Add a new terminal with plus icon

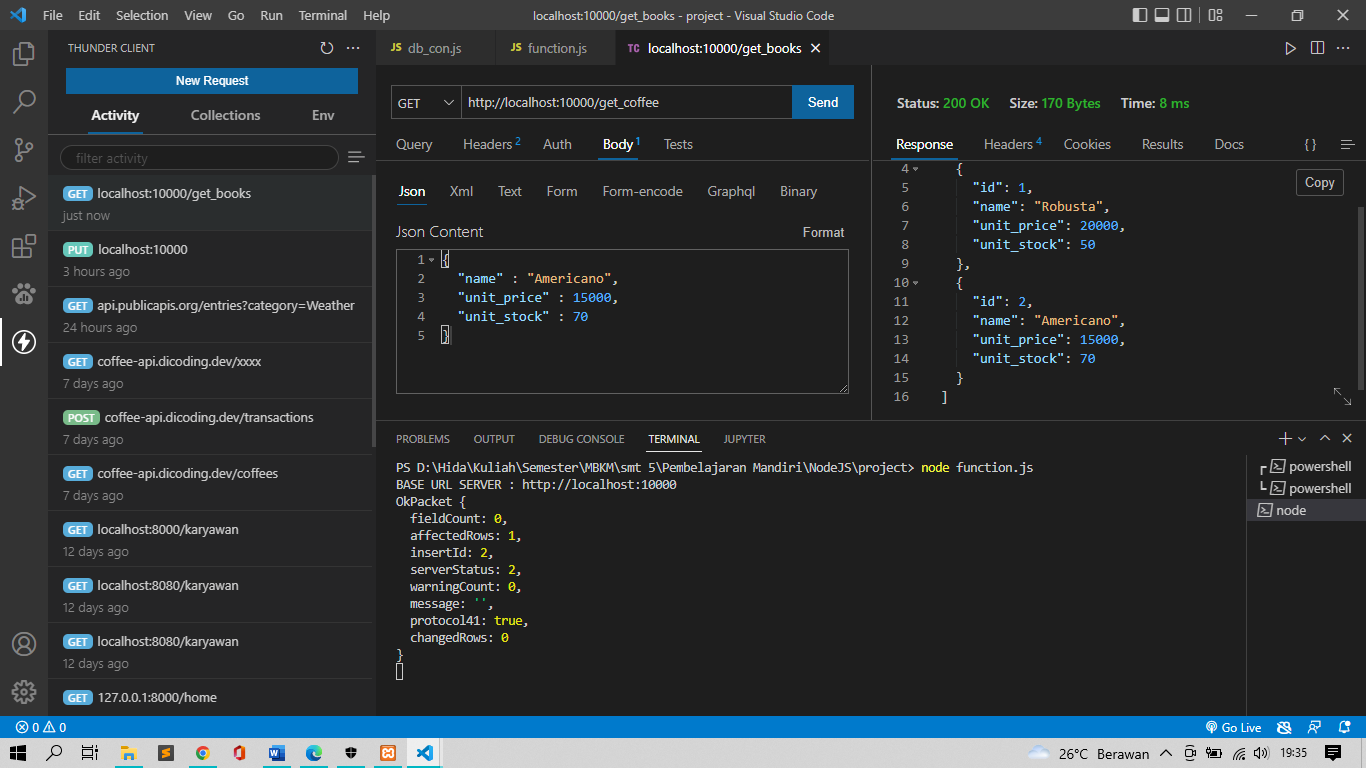pos(1285,439)
